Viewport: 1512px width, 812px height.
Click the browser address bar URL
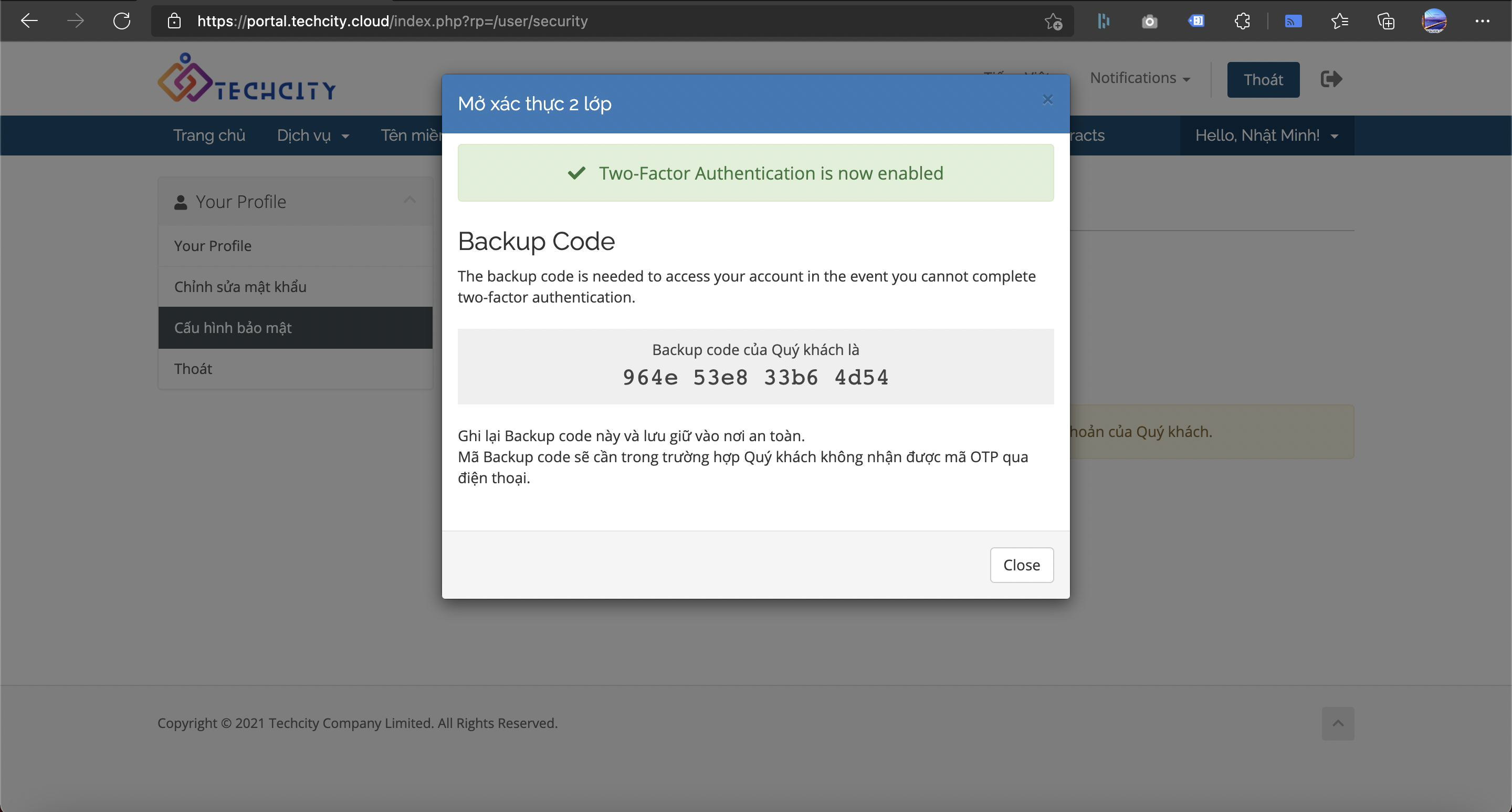pos(392,21)
